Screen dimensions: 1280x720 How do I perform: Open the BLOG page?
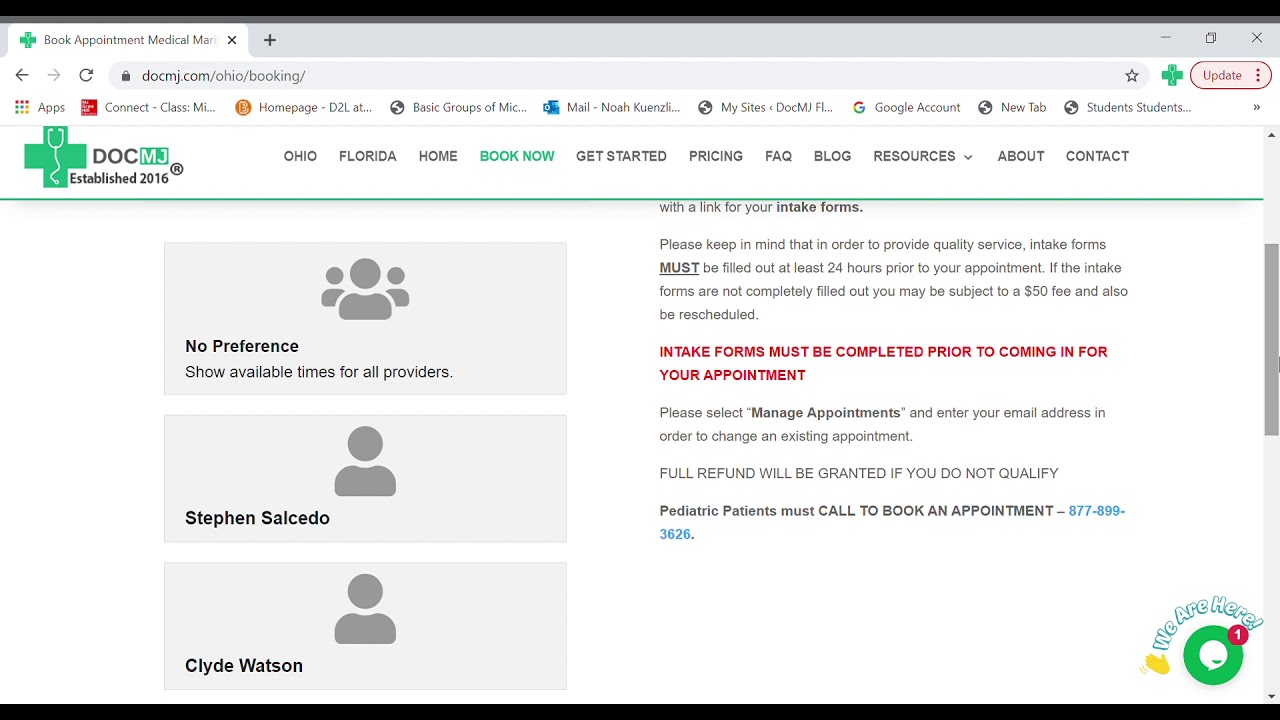[x=832, y=156]
